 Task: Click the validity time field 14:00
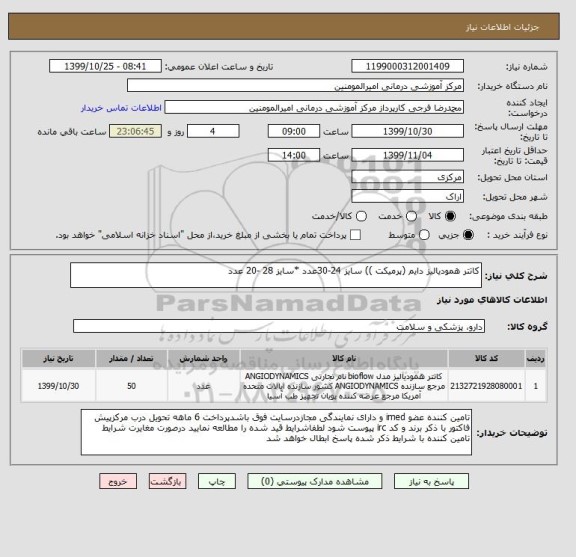(294, 155)
